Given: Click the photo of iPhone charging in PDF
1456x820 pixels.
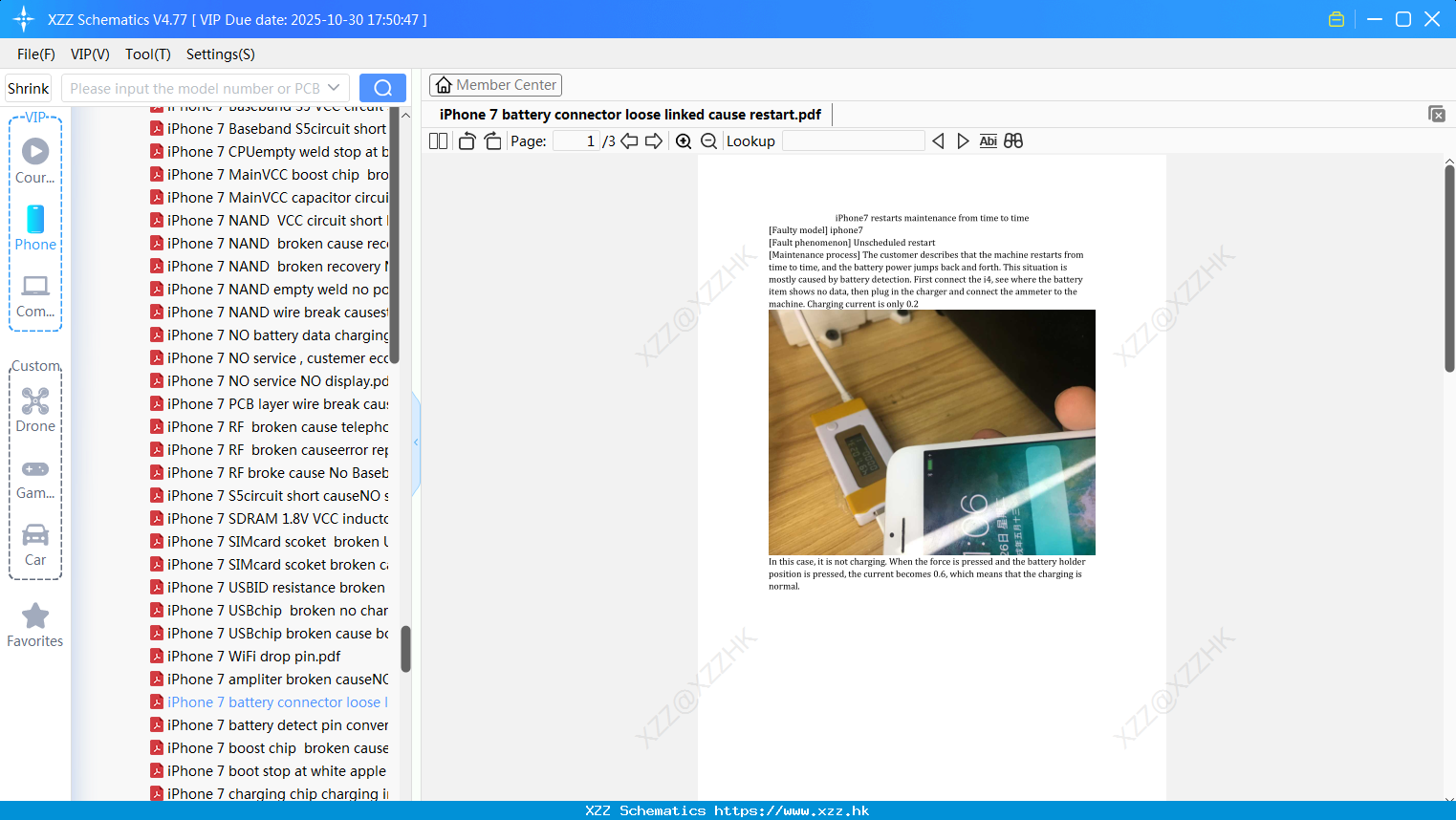Looking at the screenshot, I should pyautogui.click(x=932, y=432).
